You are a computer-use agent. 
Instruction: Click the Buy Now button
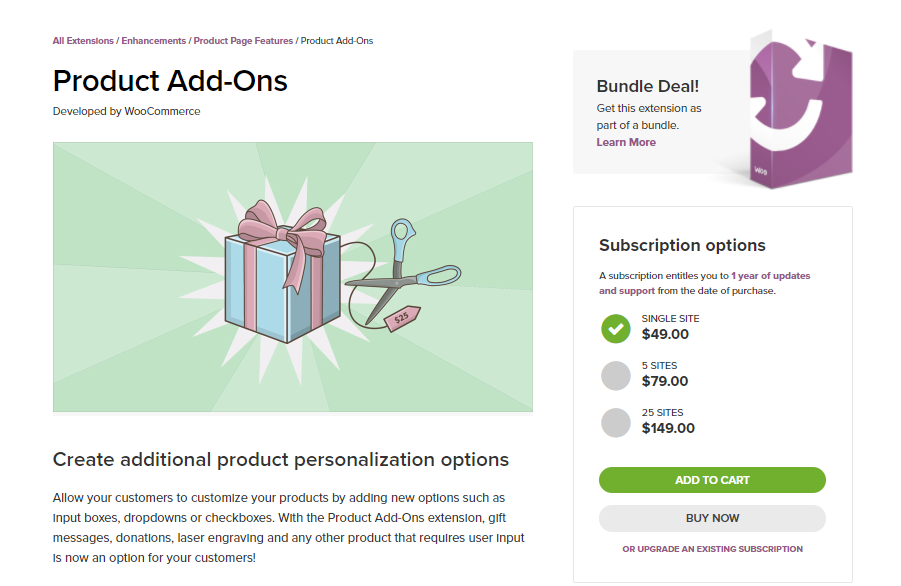(x=712, y=518)
